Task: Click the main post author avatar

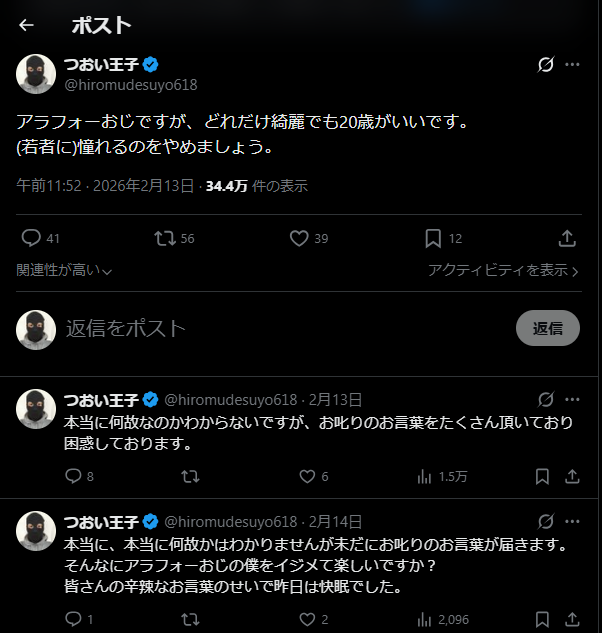Action: click(x=36, y=74)
